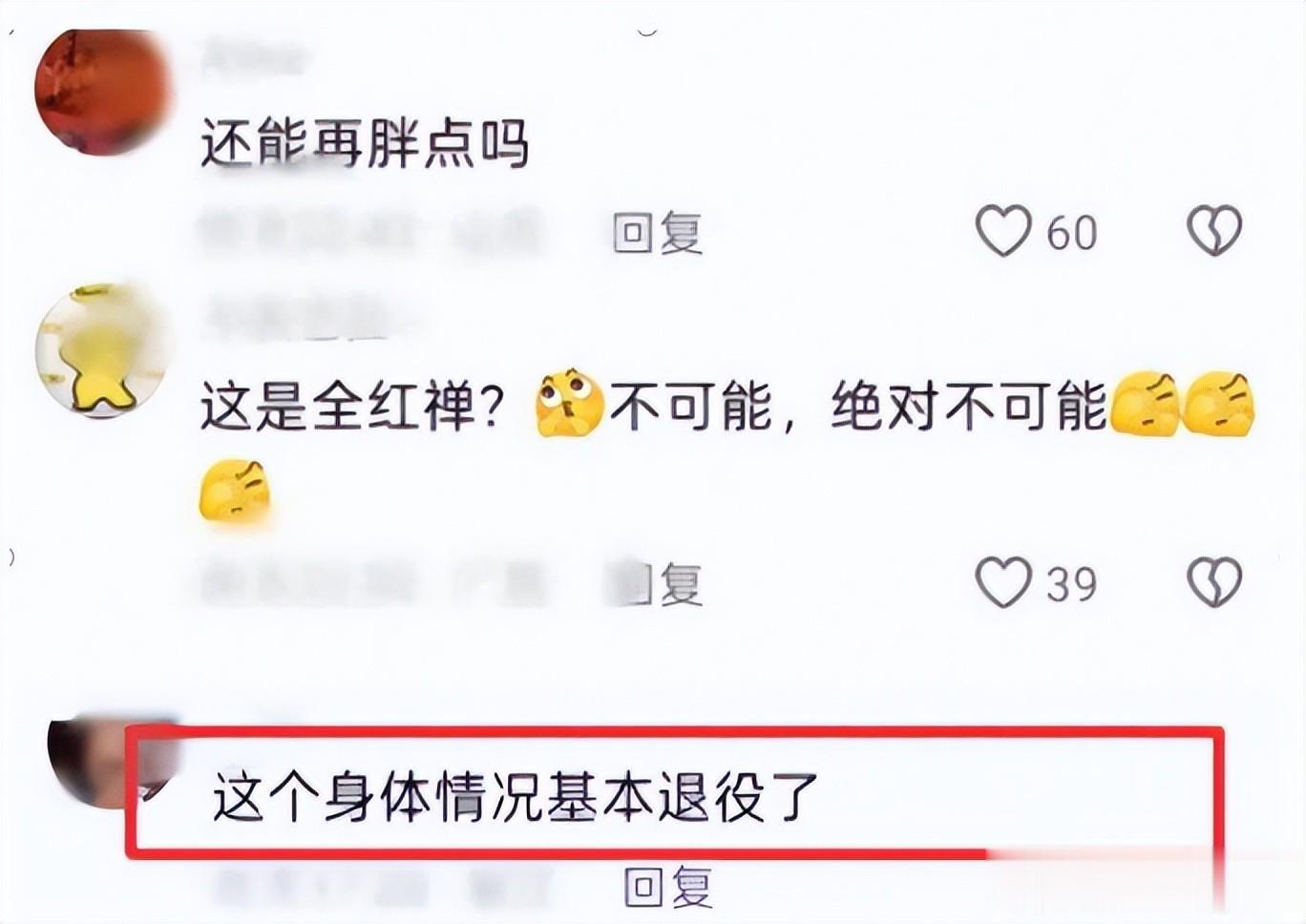1306x924 pixels.
Task: Tap broken heart on 全红禅 comment
Action: coord(1214,582)
